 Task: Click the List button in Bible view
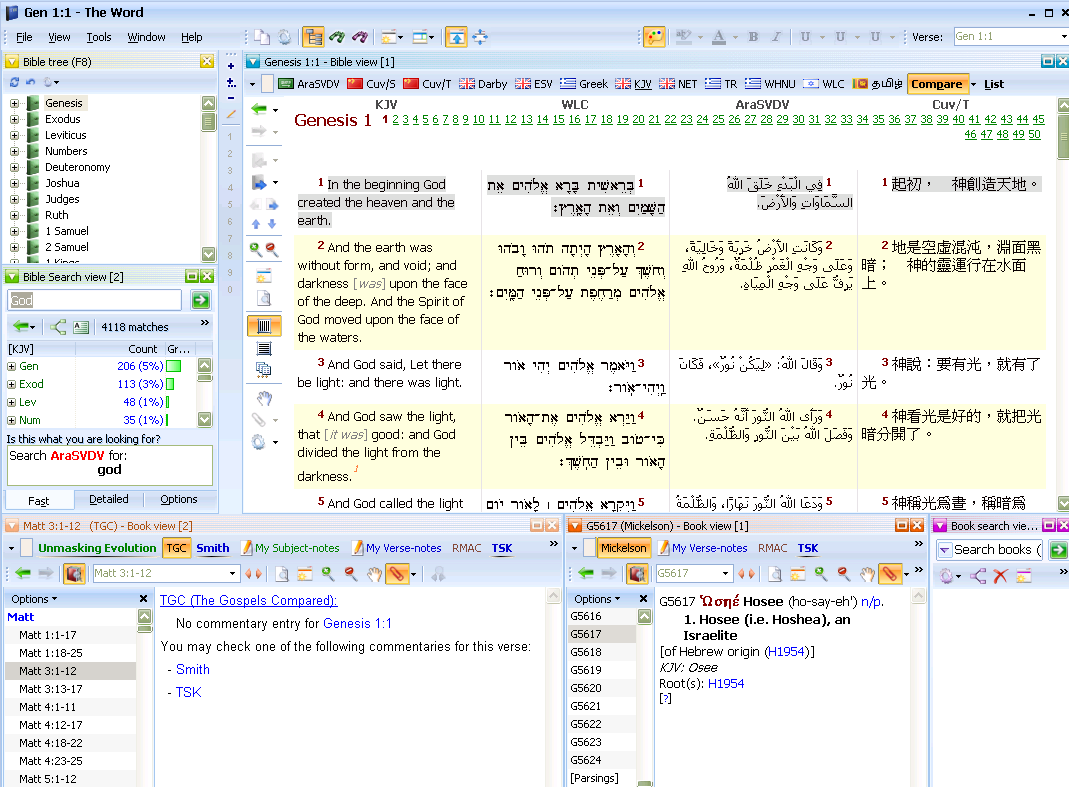[993, 84]
